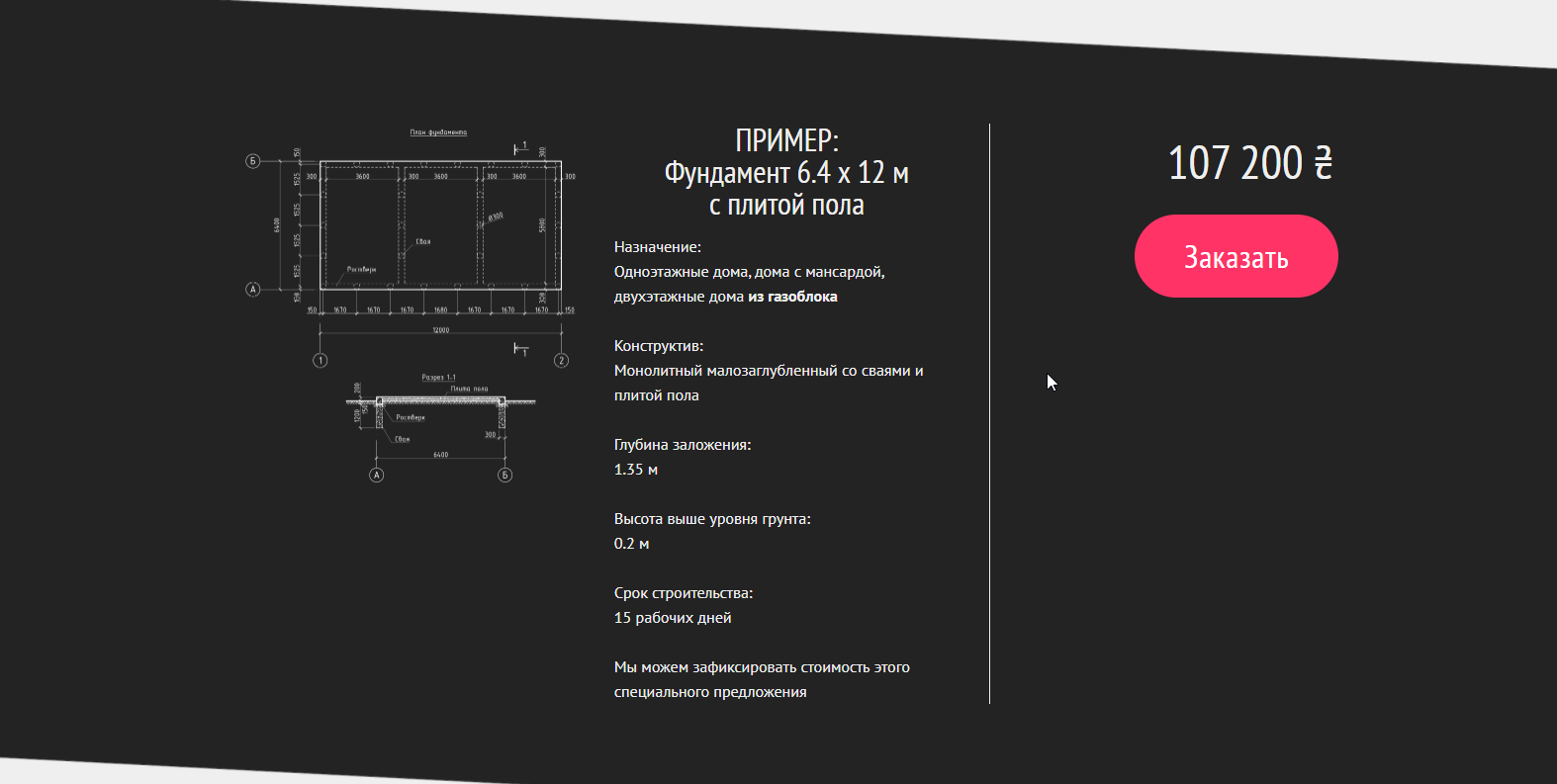Select axis marker Б on foundation plan
The width and height of the screenshot is (1557, 784).
(x=253, y=161)
